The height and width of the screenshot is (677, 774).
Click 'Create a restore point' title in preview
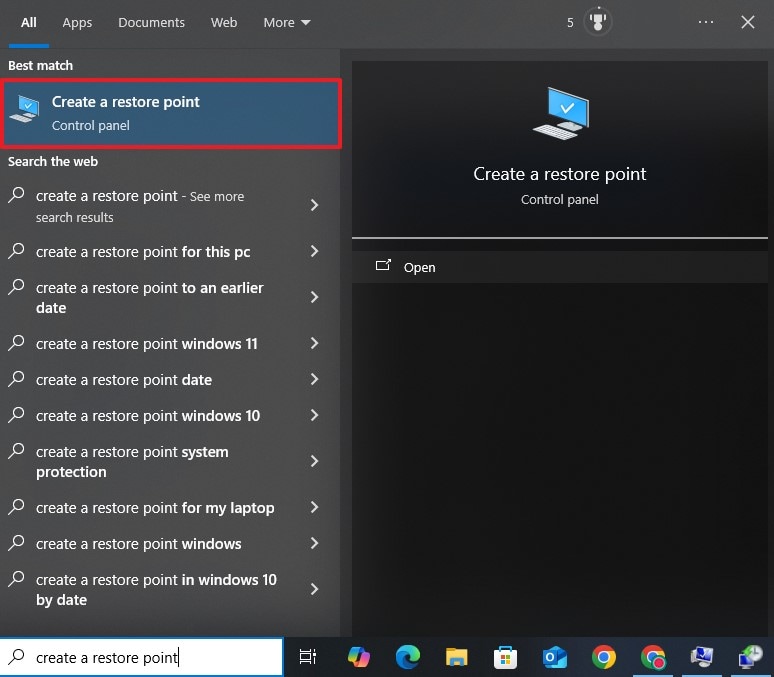[559, 174]
